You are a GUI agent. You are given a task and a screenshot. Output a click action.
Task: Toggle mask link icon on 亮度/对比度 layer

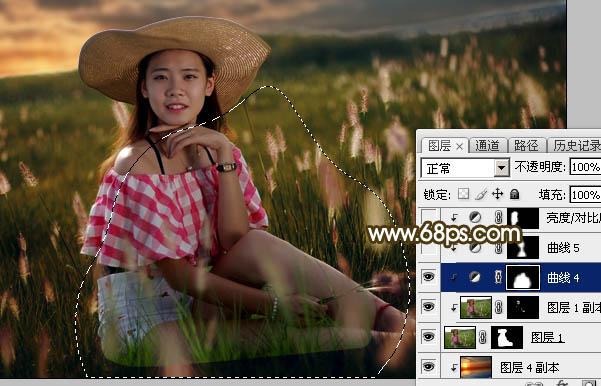click(498, 217)
